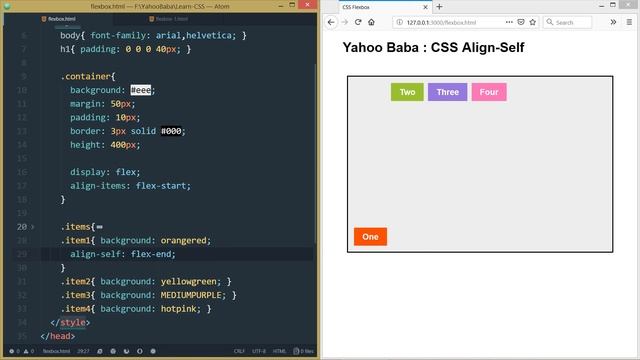
Task: Go back in Firefox browser
Action: click(331, 22)
